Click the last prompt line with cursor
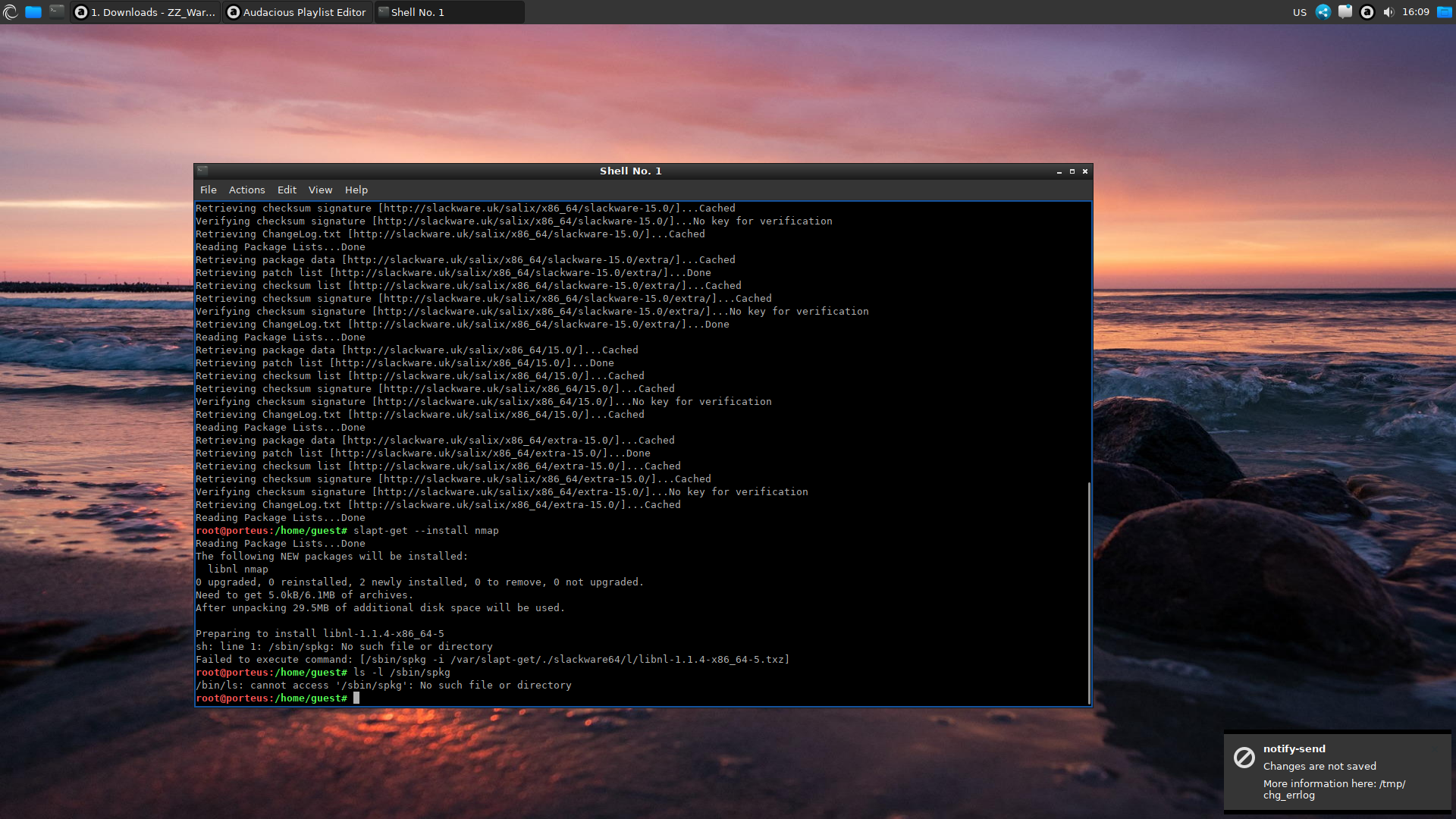1456x819 pixels. [x=278, y=698]
